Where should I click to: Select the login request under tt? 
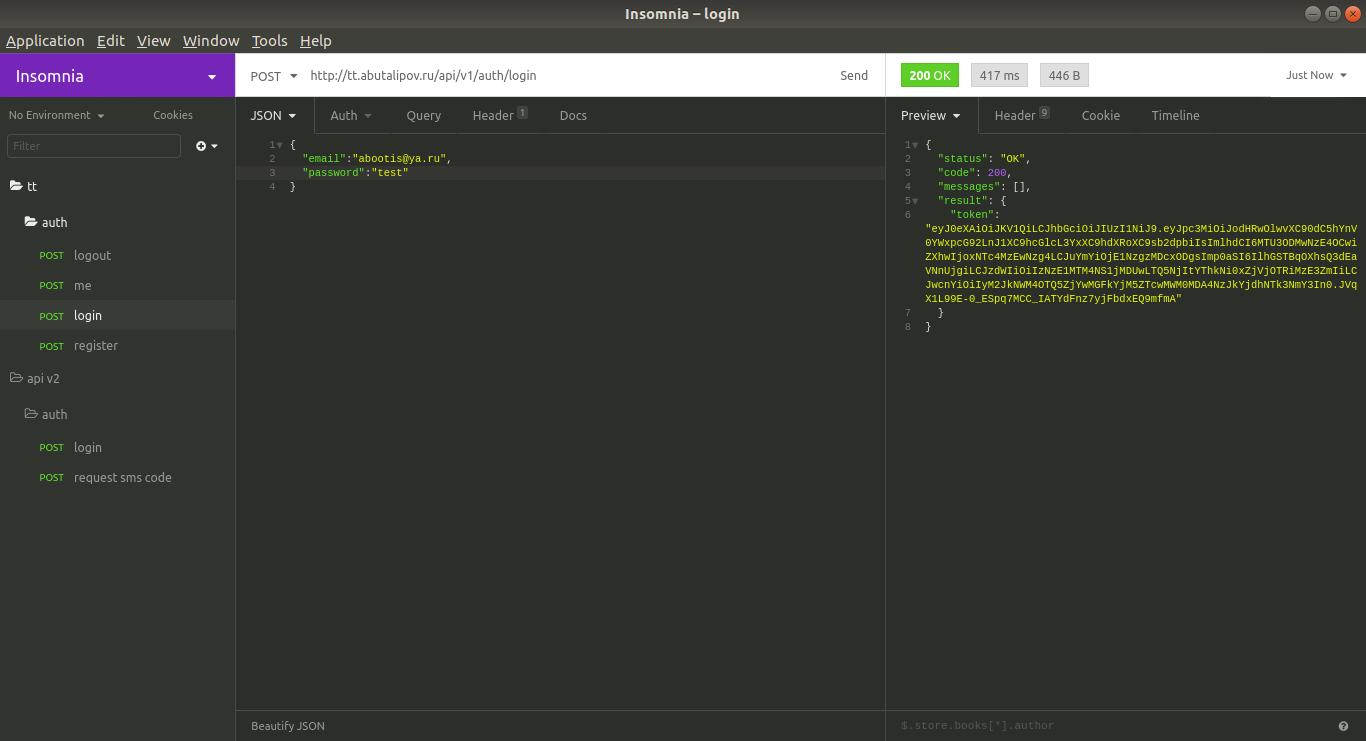117,315
